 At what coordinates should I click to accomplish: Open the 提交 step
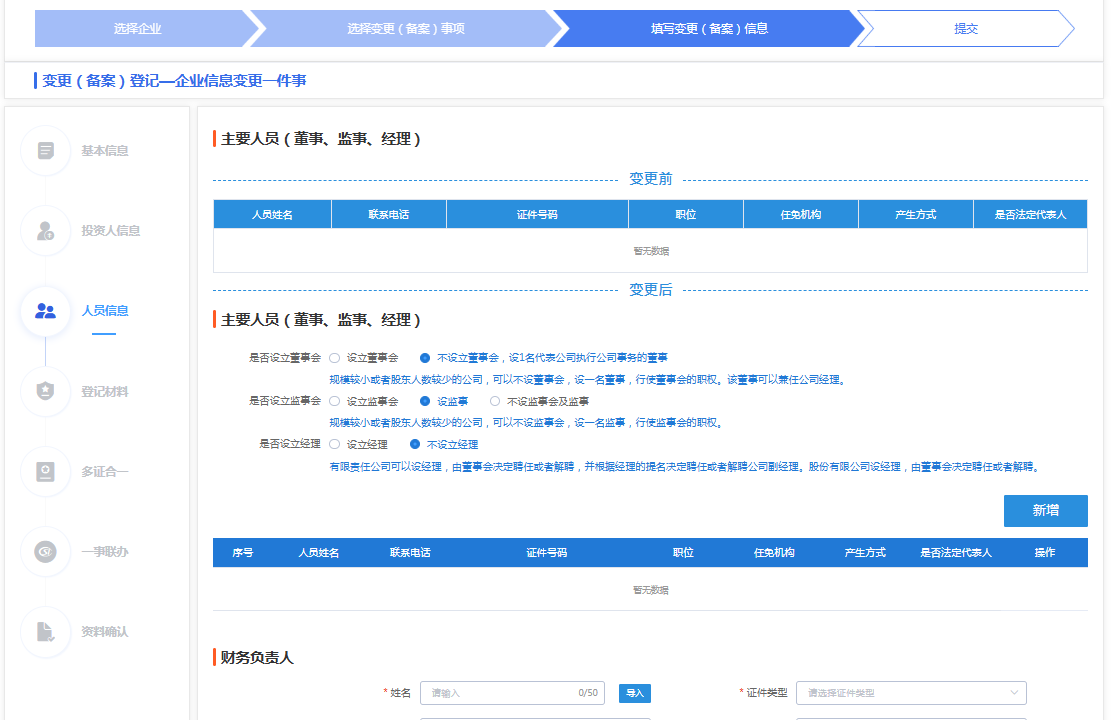click(965, 29)
